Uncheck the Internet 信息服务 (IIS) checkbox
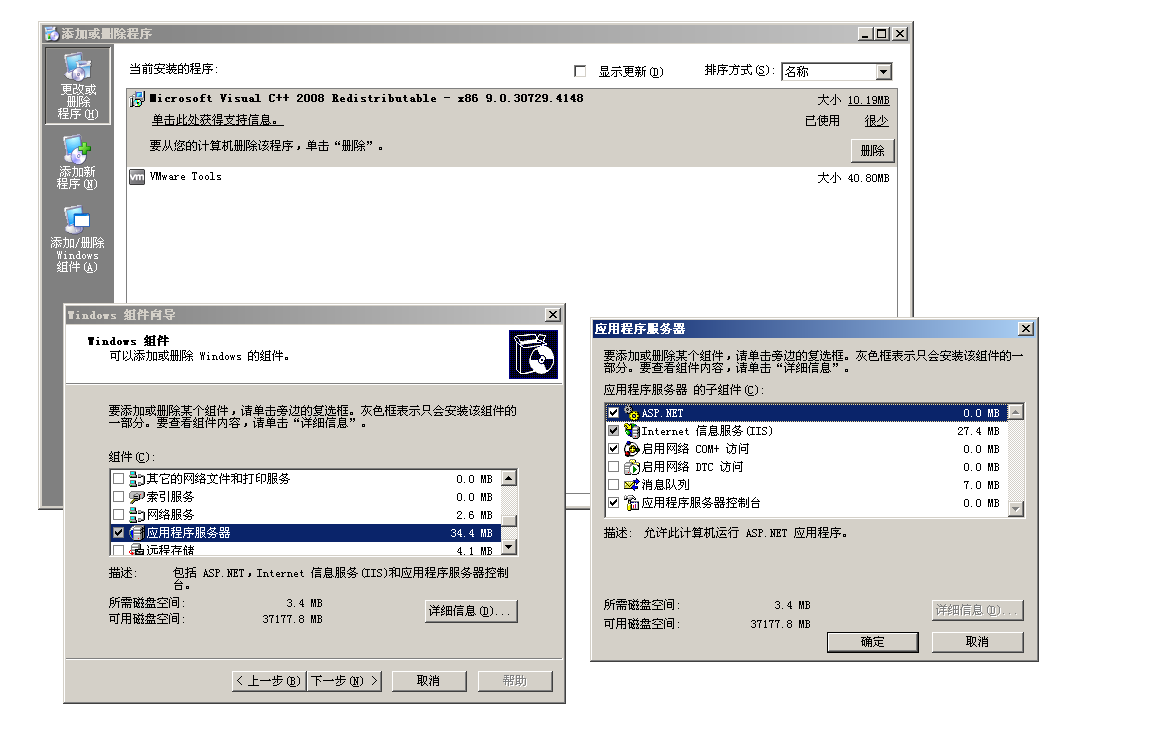1149x756 pixels. (614, 431)
